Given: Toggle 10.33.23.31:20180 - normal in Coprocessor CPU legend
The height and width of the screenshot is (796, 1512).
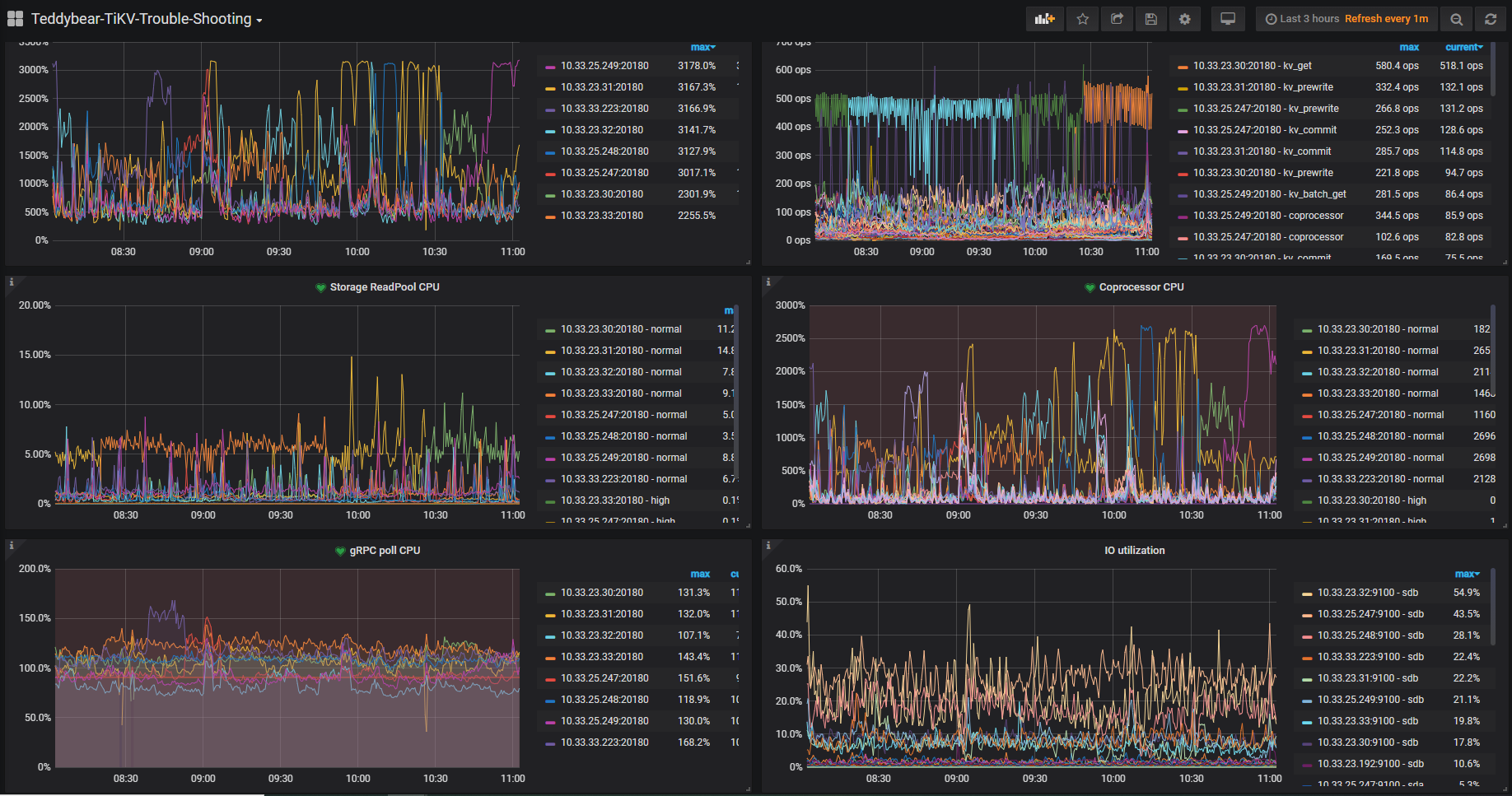Looking at the screenshot, I should tap(1377, 351).
